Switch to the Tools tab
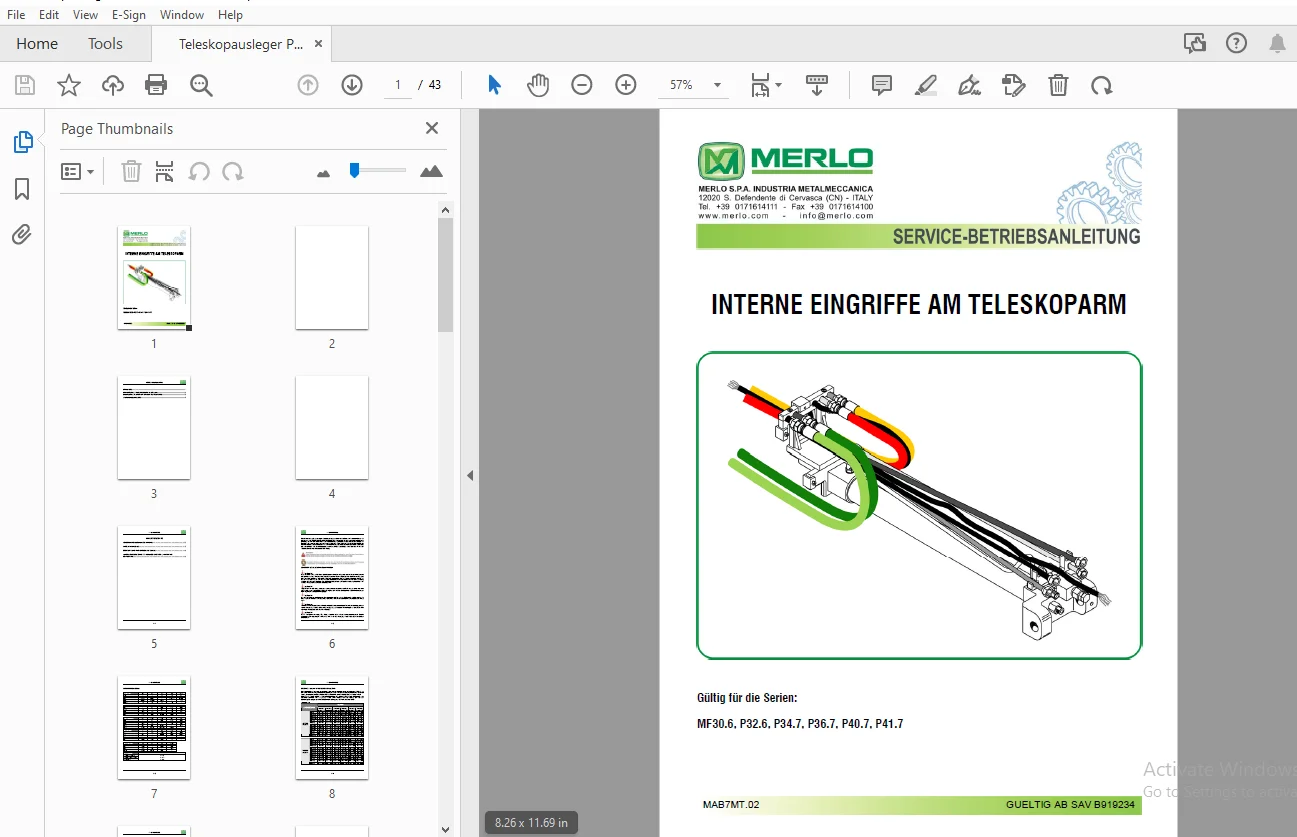Screen dimensions: 1297x837 pyautogui.click(x=105, y=44)
